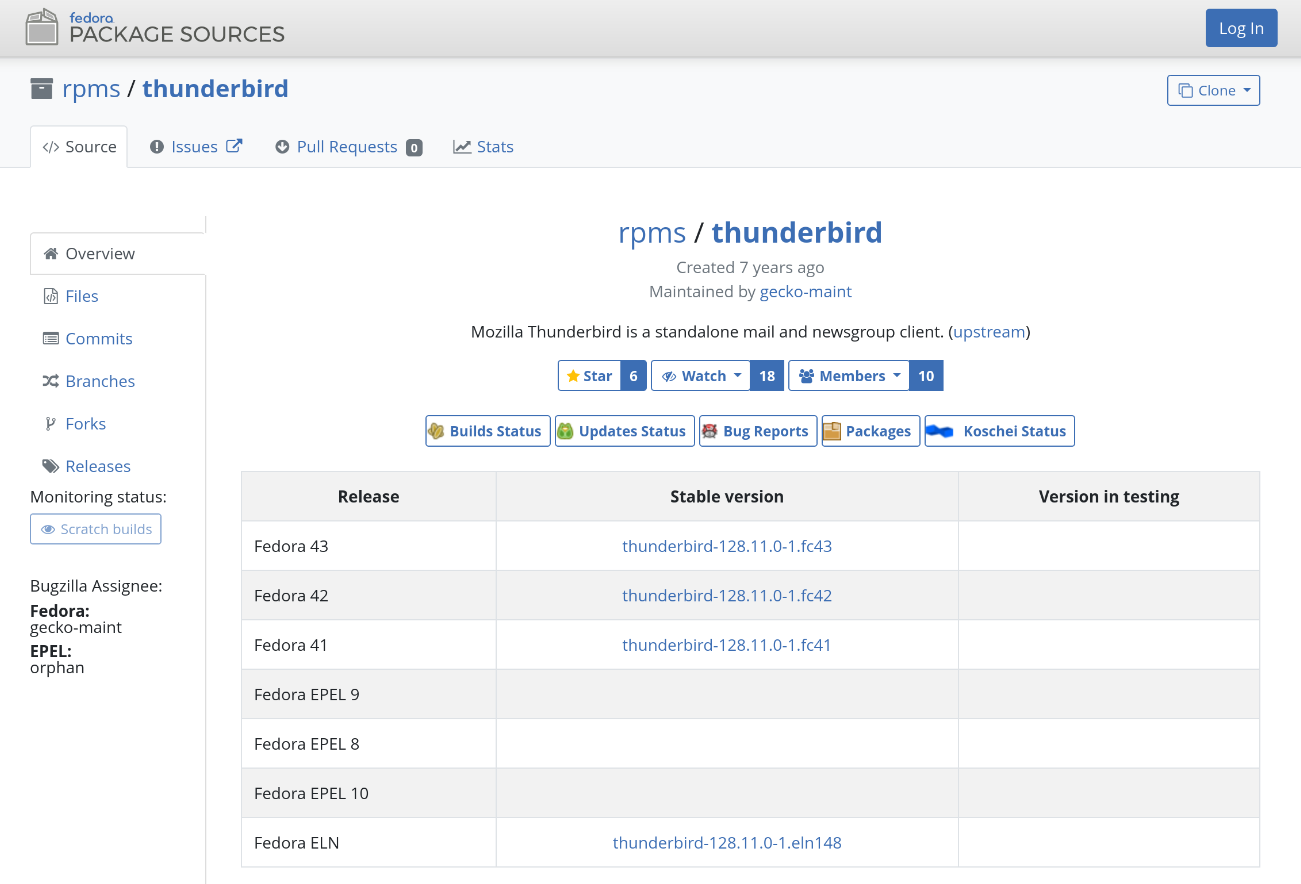Click the Fedora EPEL 9 cell

[369, 694]
